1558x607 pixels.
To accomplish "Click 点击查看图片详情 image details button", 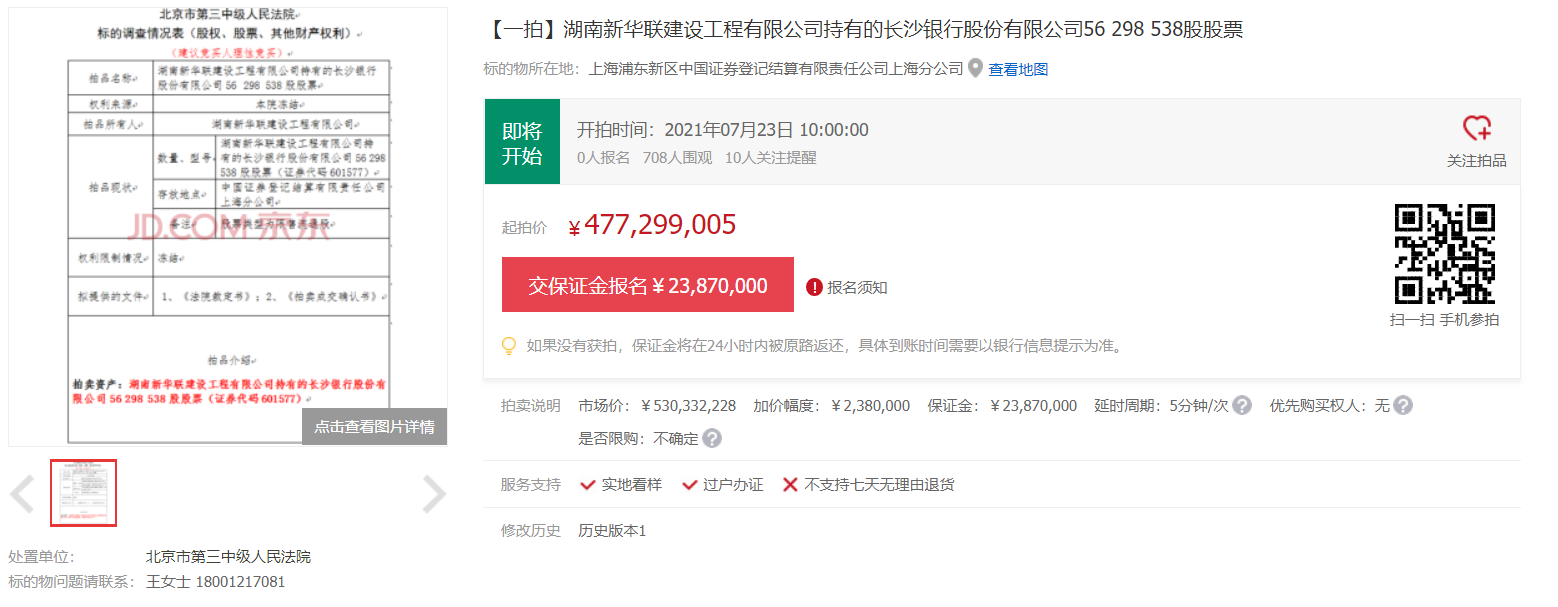I will (374, 427).
